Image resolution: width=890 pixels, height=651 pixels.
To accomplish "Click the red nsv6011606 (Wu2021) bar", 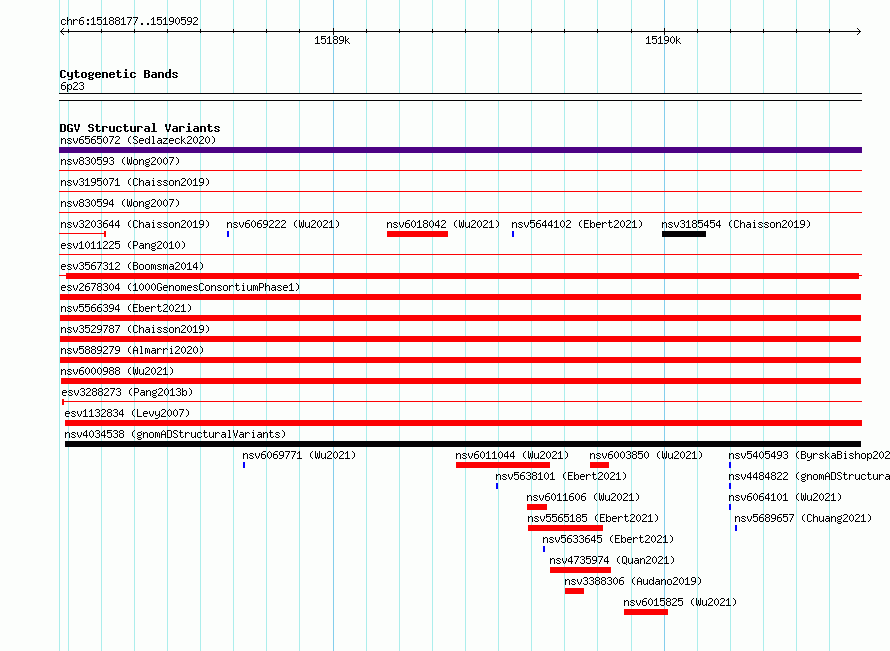I will [x=537, y=507].
